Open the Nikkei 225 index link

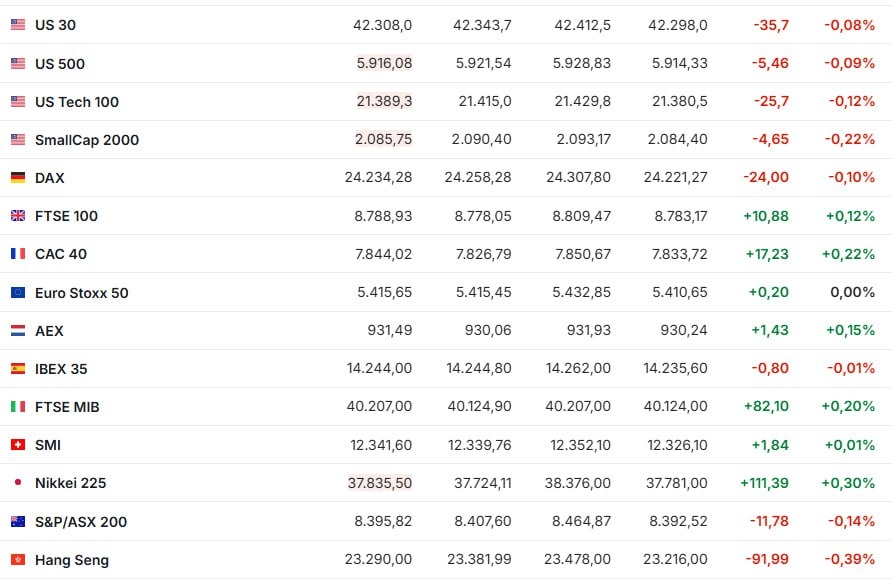pyautogui.click(x=71, y=483)
